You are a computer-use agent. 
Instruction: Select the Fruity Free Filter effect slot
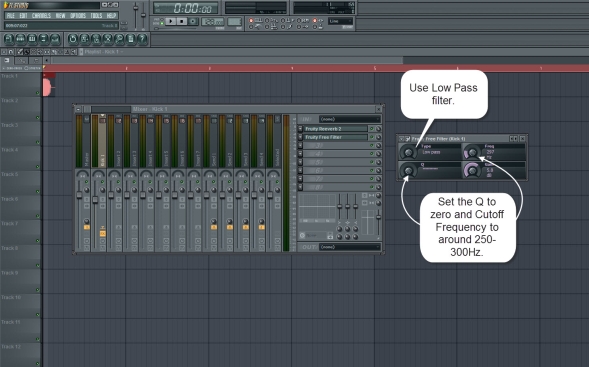pos(335,137)
